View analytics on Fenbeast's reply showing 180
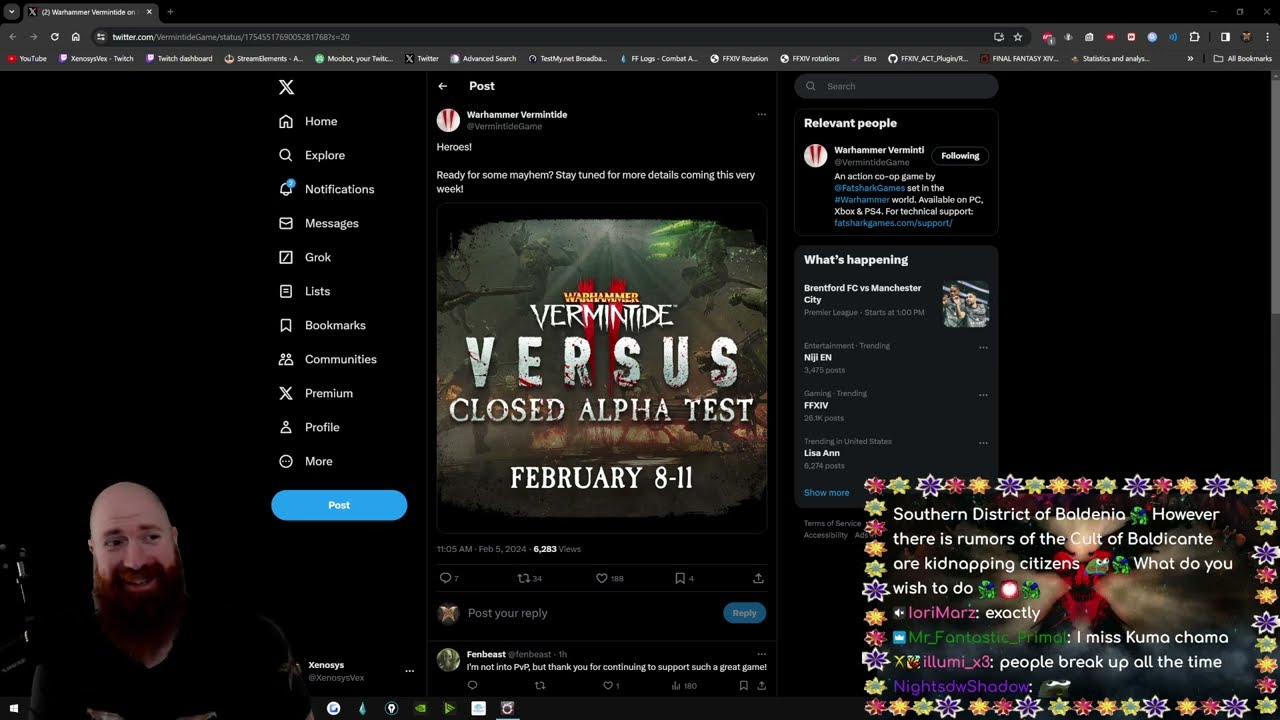Image resolution: width=1280 pixels, height=720 pixels. click(x=684, y=685)
